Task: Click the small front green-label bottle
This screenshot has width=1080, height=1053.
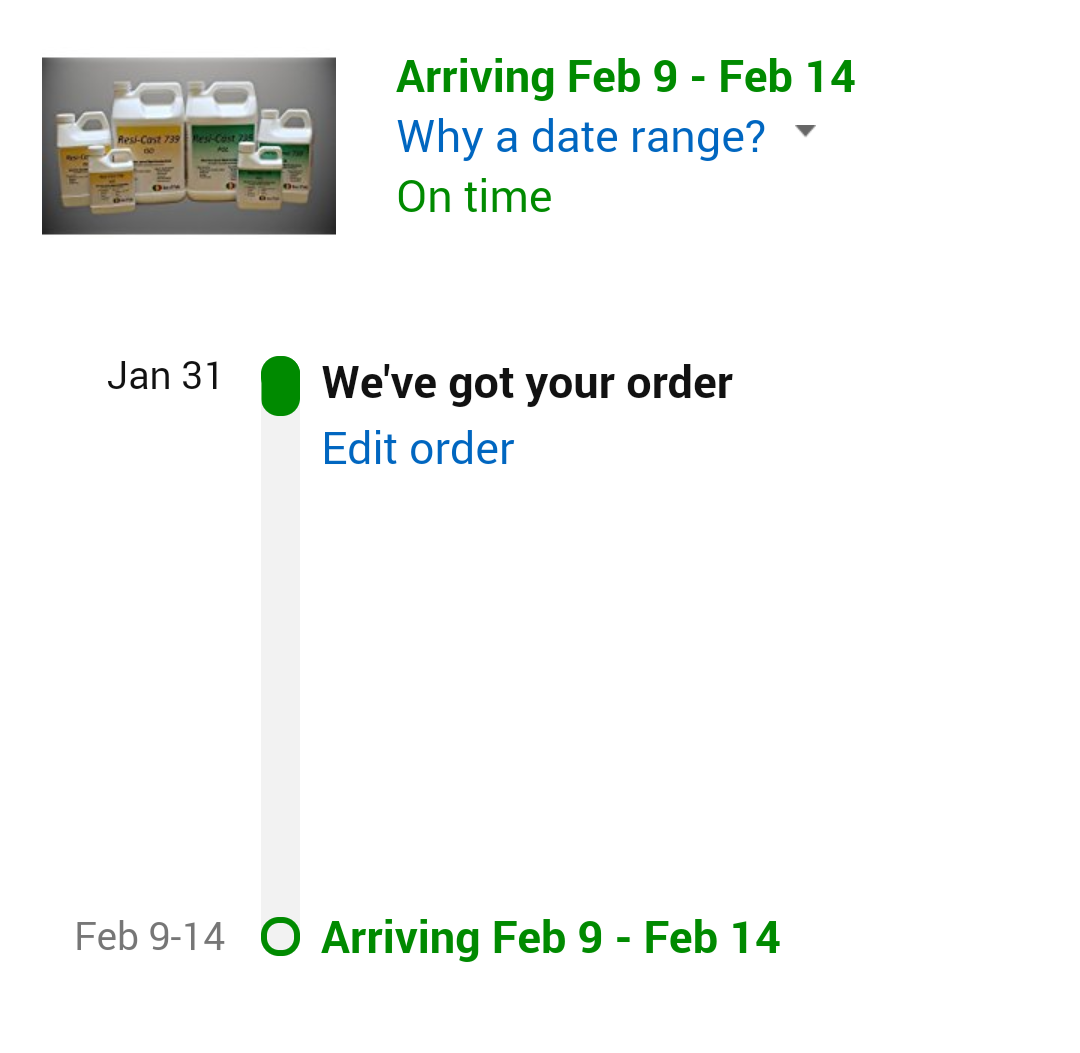Action: 259,176
